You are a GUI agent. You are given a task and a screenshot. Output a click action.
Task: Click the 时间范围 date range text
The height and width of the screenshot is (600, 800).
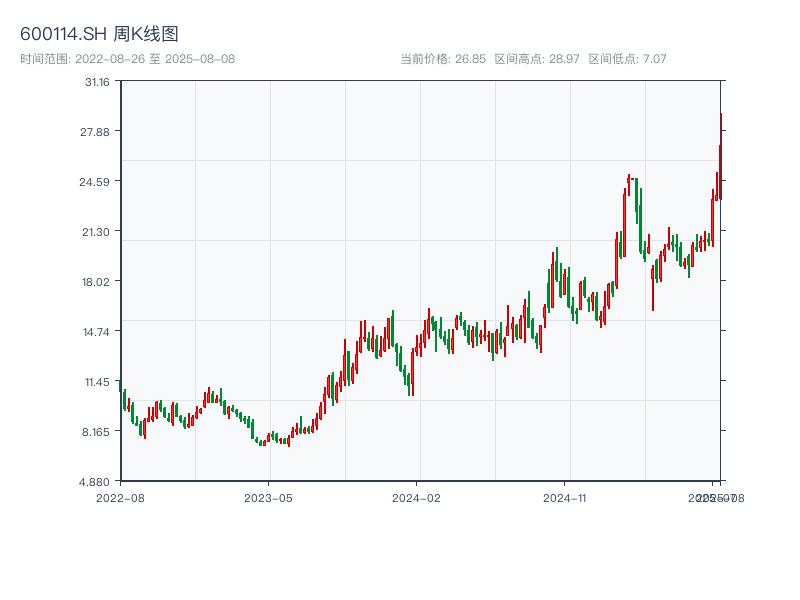click(x=127, y=59)
